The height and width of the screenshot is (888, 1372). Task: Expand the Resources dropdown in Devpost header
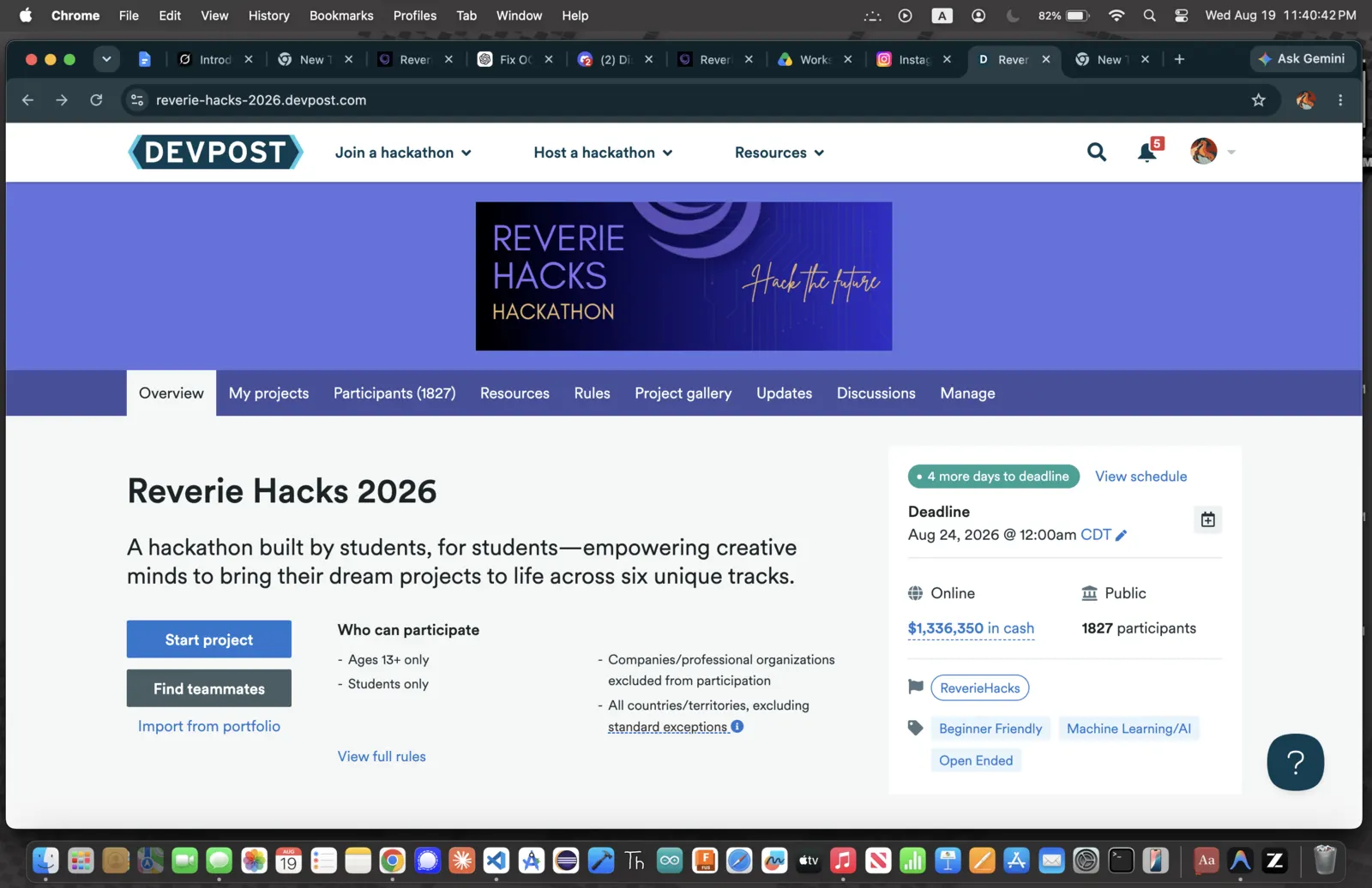point(779,153)
